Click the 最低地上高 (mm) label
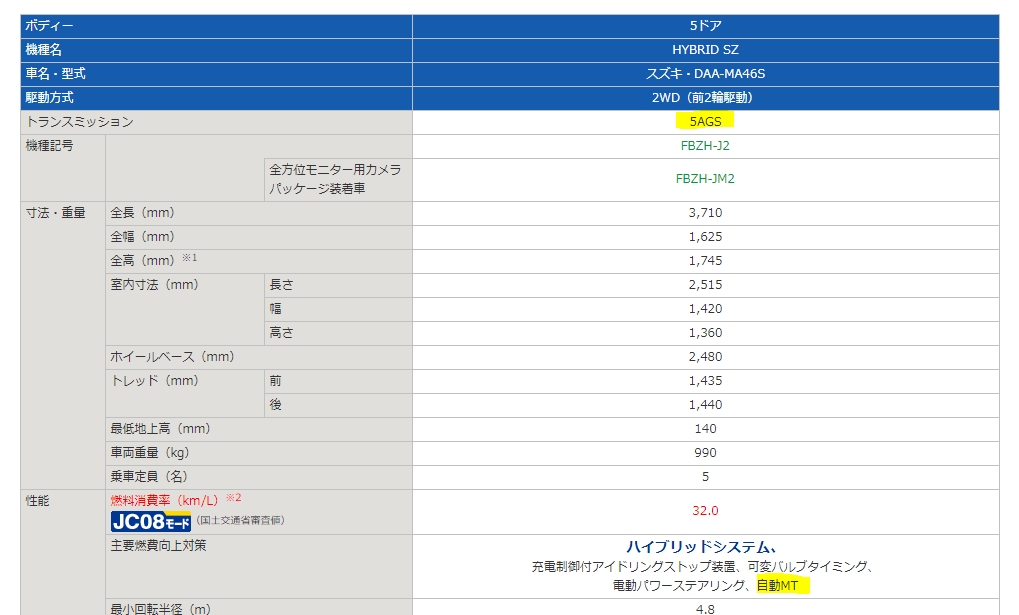This screenshot has height=615, width=1019. (161, 430)
